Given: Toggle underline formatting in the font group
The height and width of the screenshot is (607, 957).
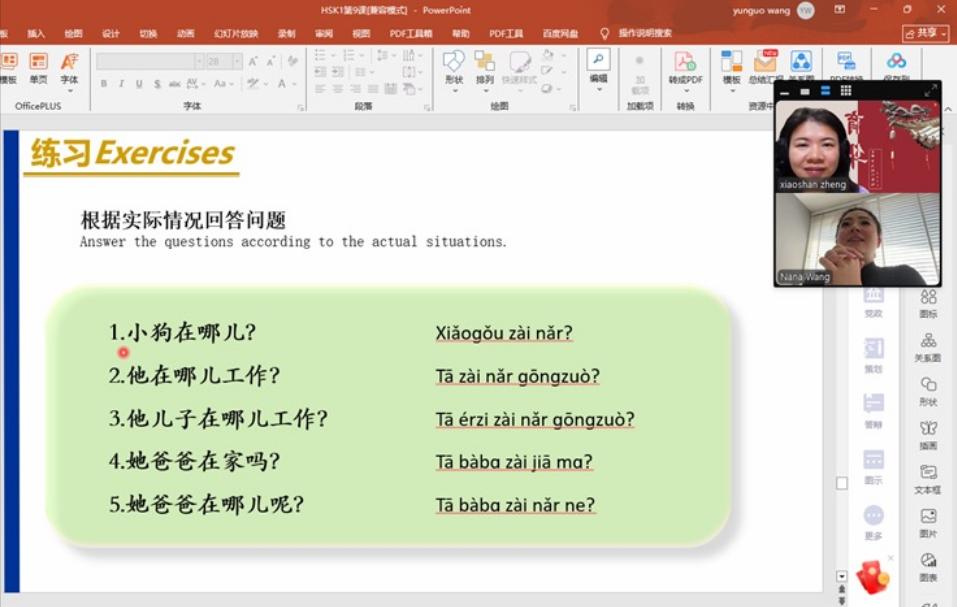Looking at the screenshot, I should pyautogui.click(x=139, y=84).
